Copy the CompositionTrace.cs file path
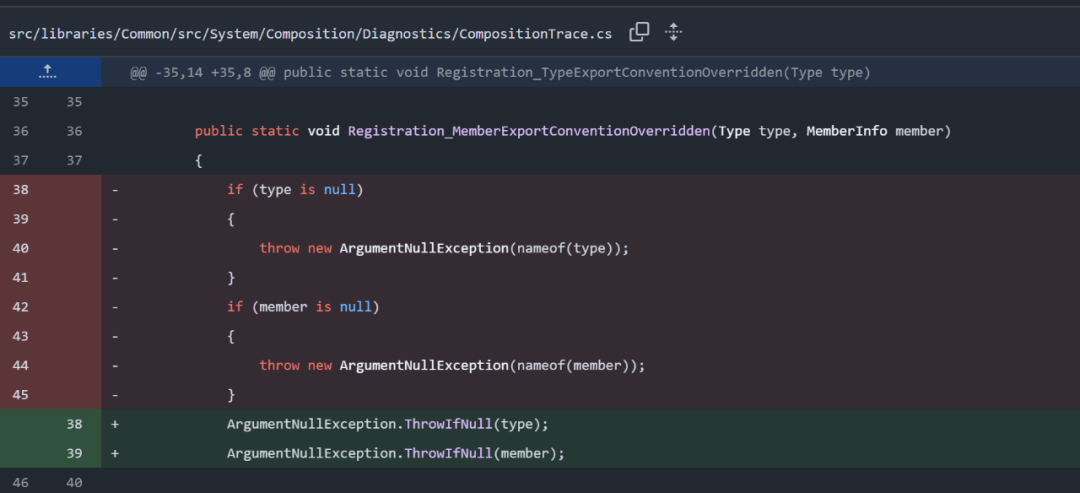 click(x=639, y=32)
